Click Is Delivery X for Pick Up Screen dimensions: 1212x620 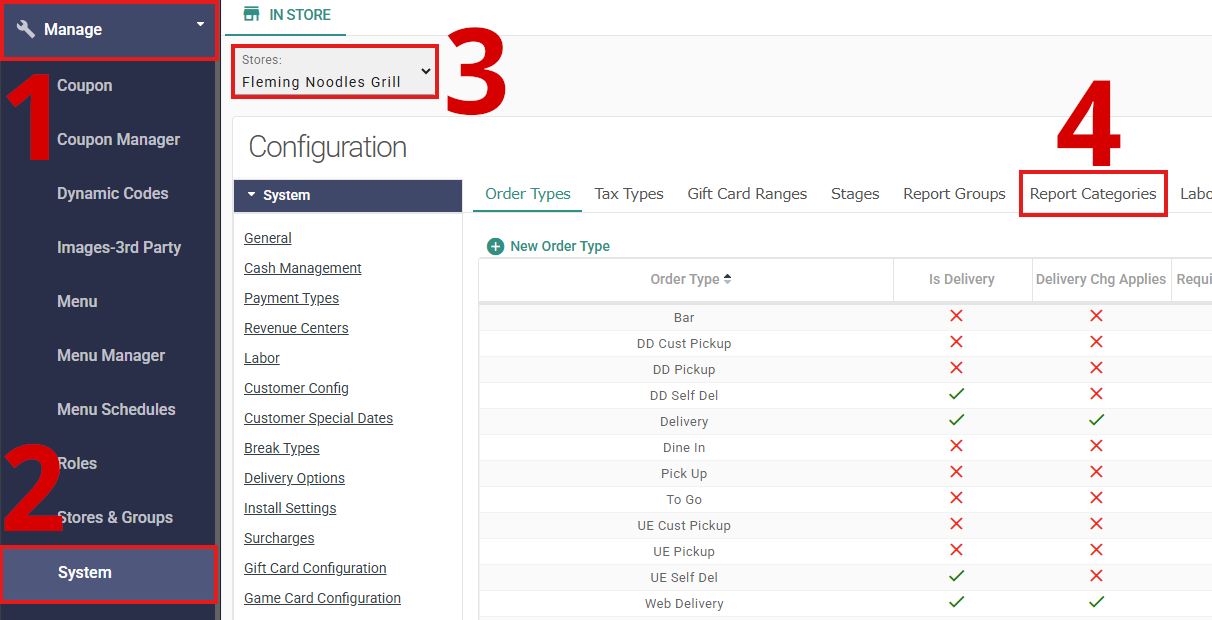click(957, 472)
